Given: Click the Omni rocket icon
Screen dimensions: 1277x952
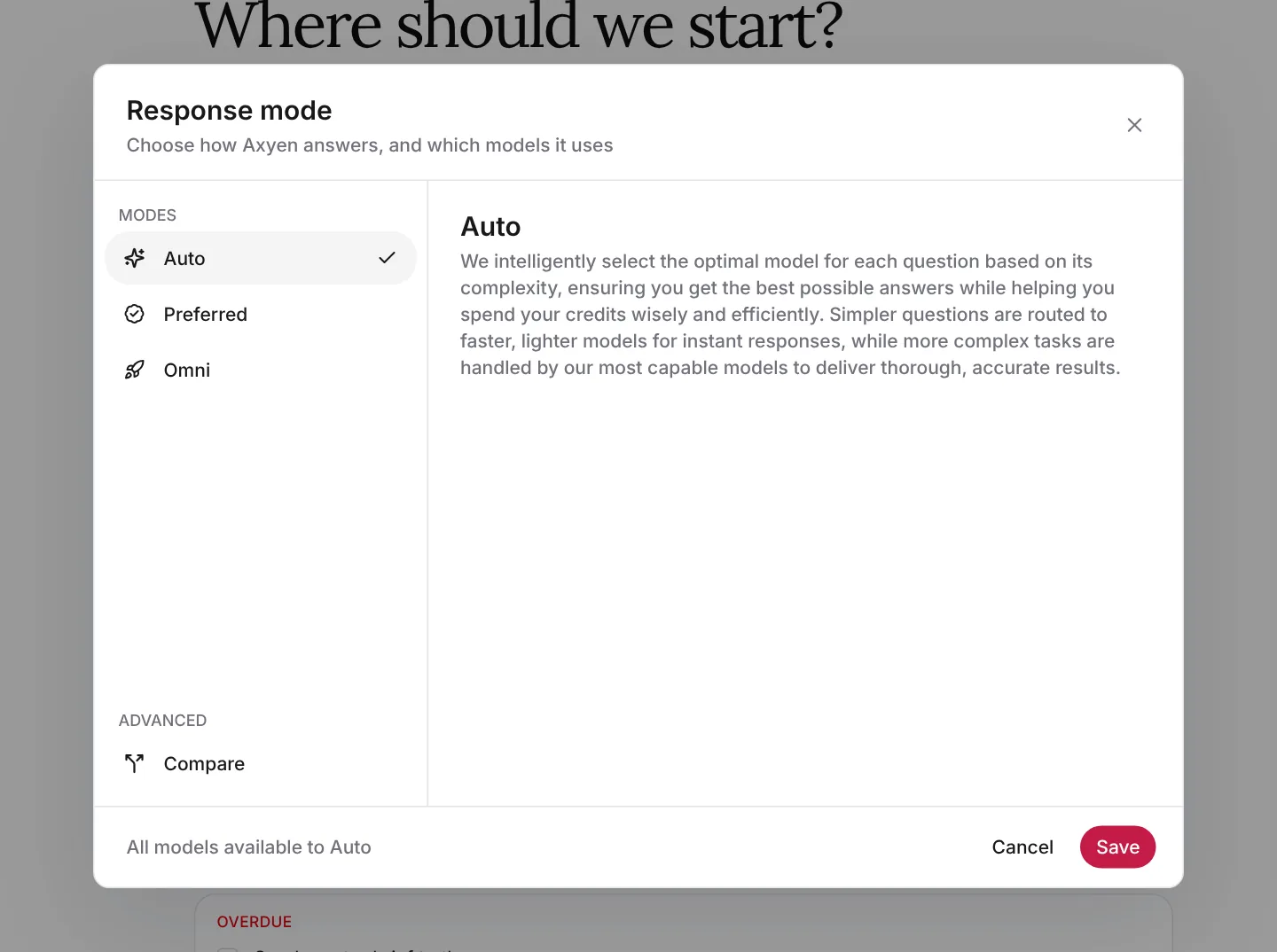Looking at the screenshot, I should (135, 370).
